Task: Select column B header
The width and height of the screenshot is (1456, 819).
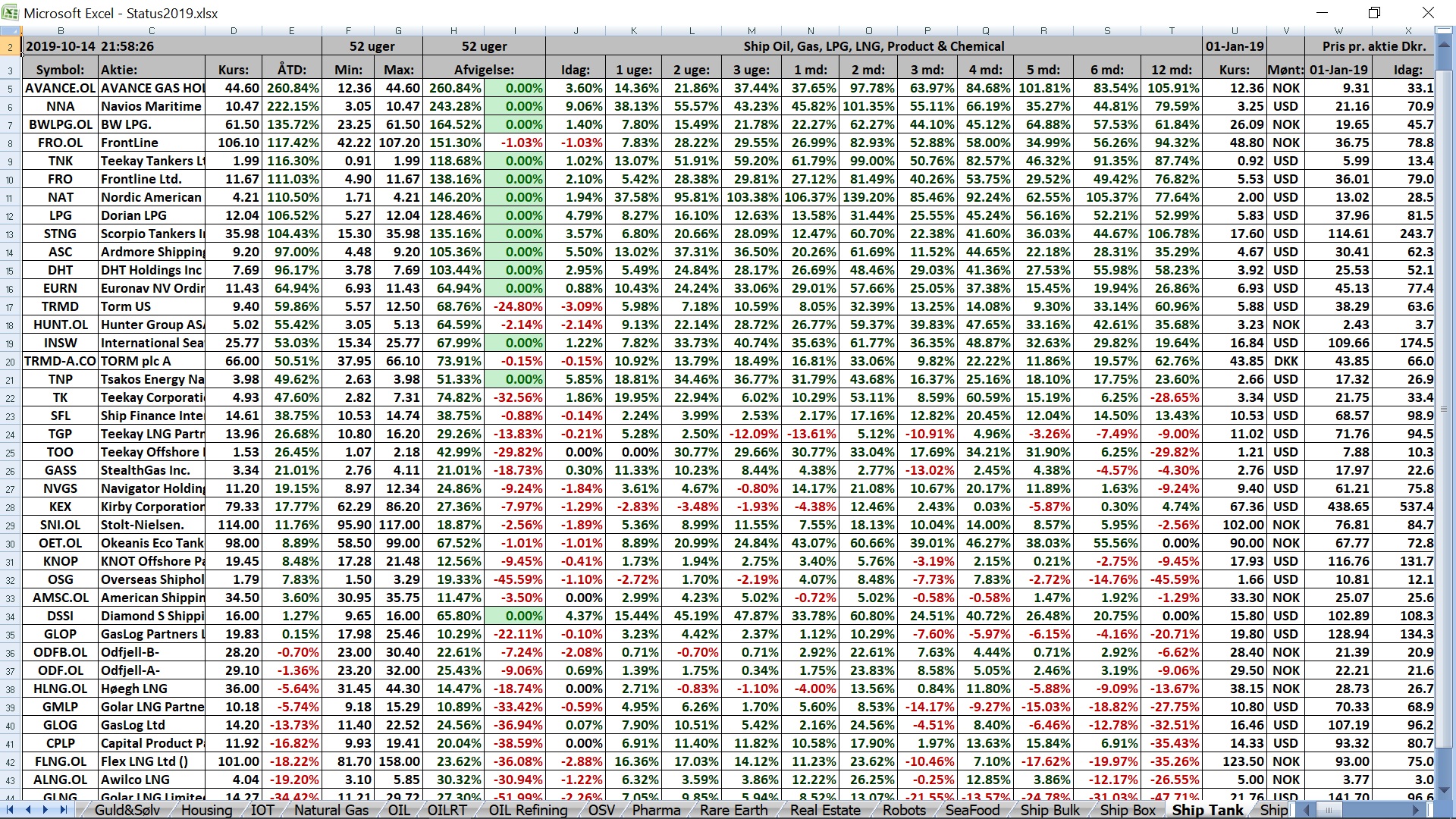Action: pos(61,31)
